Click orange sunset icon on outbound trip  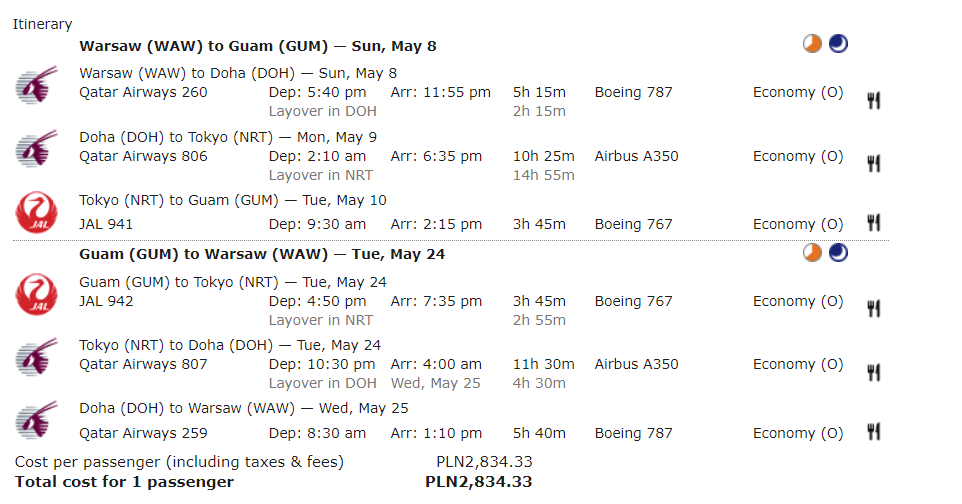[812, 44]
